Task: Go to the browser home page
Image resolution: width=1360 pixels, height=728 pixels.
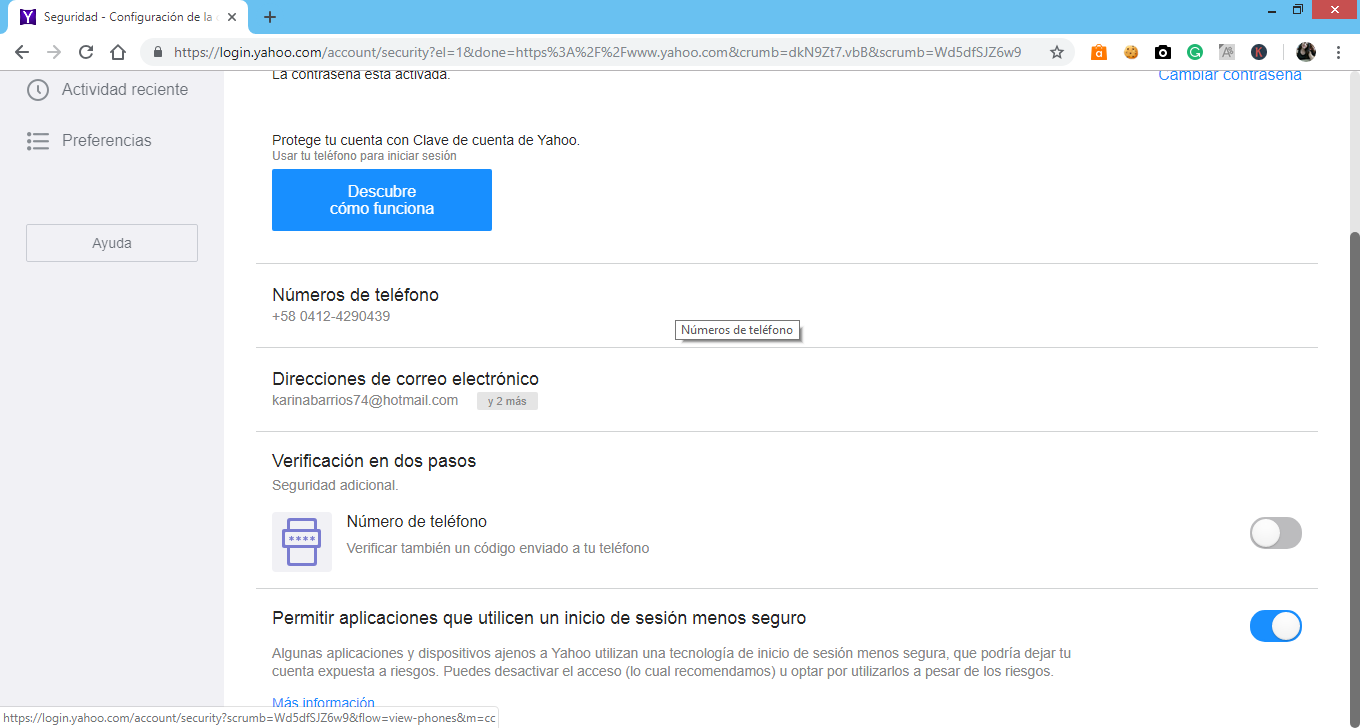Action: [118, 52]
